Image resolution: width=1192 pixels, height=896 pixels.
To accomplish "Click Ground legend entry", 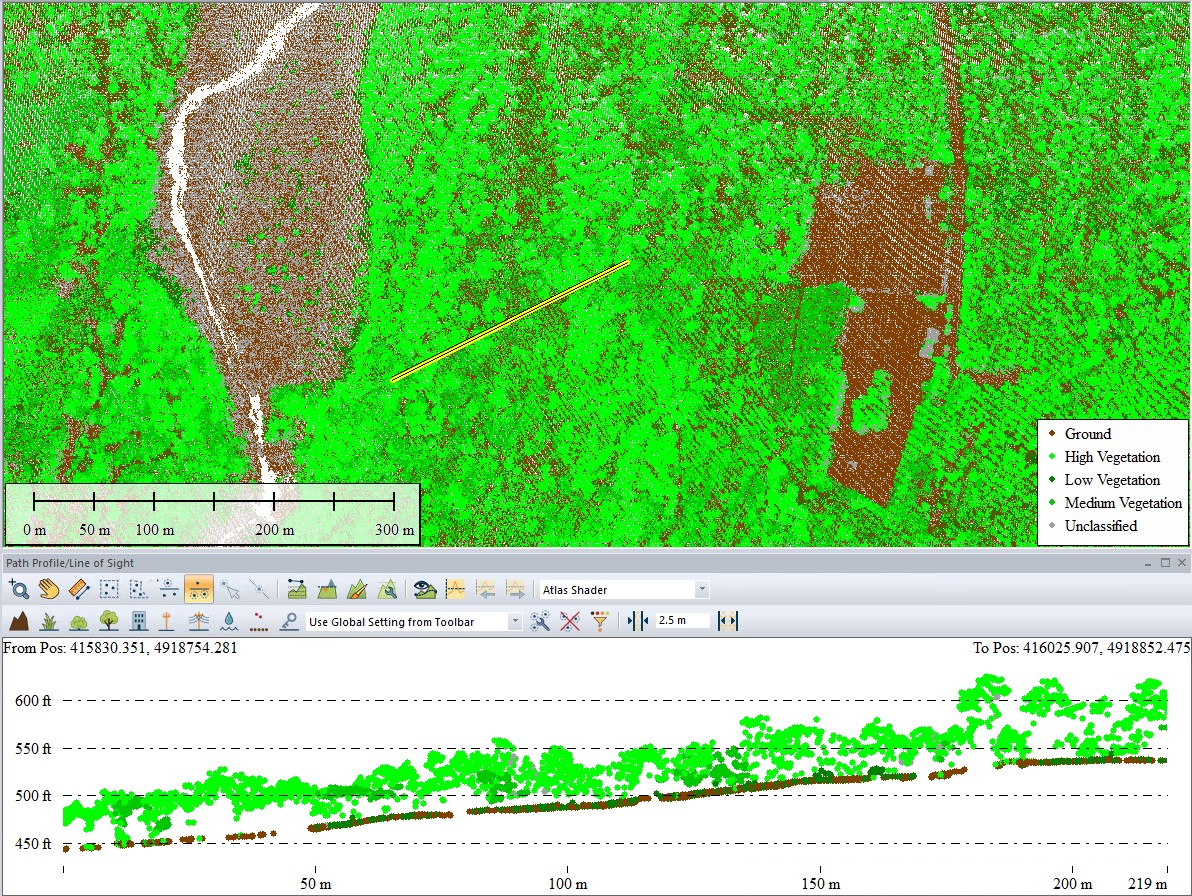I will [x=1088, y=434].
